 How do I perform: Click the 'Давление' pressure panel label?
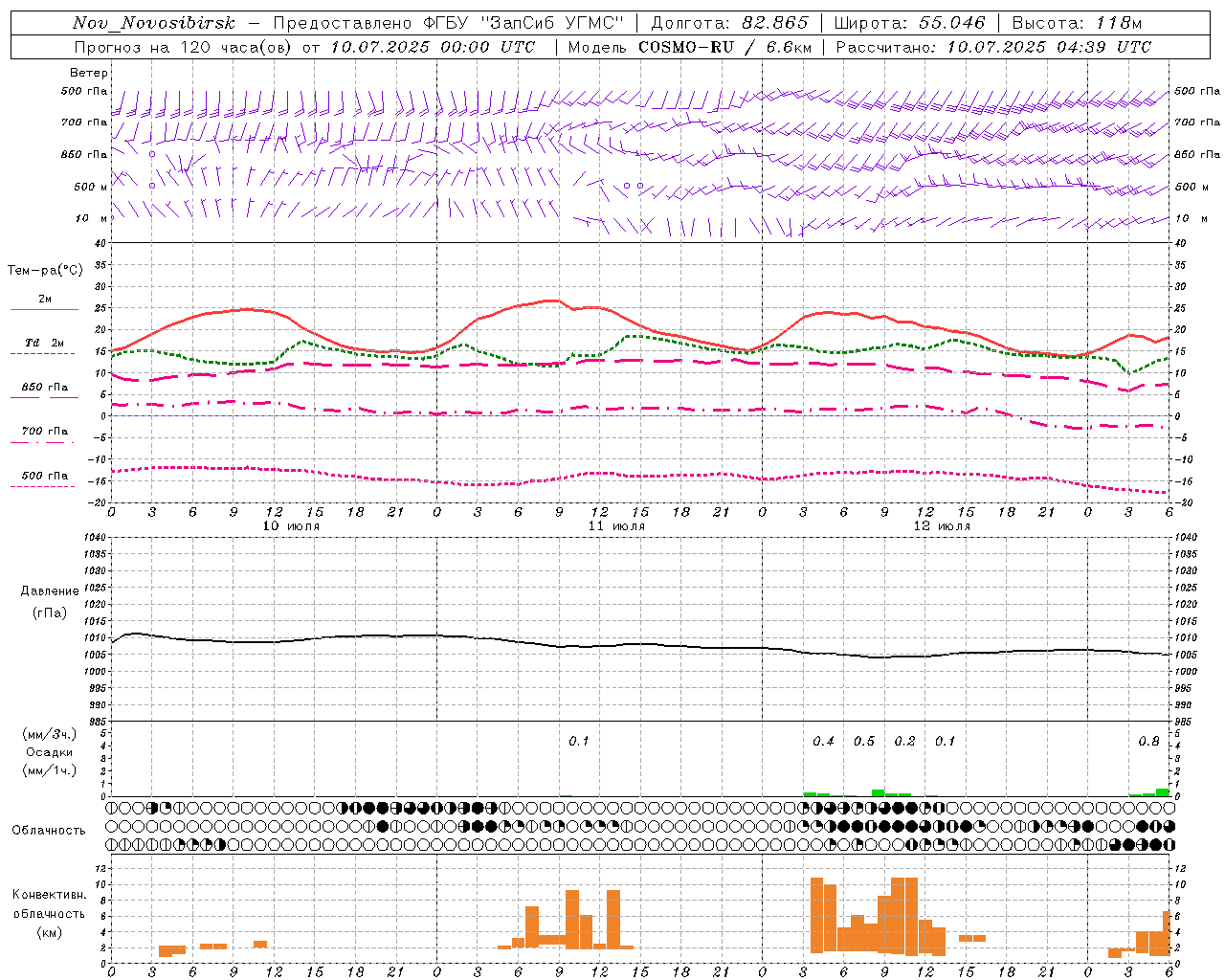click(50, 591)
